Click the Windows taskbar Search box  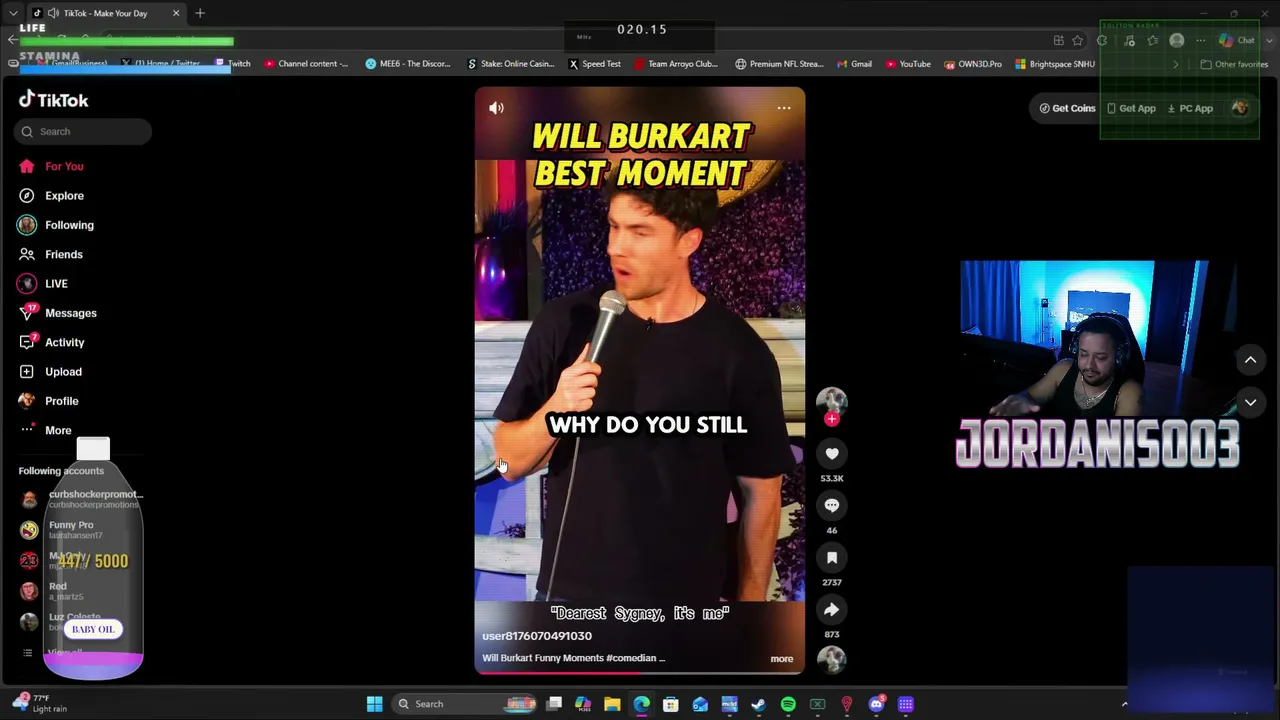465,704
